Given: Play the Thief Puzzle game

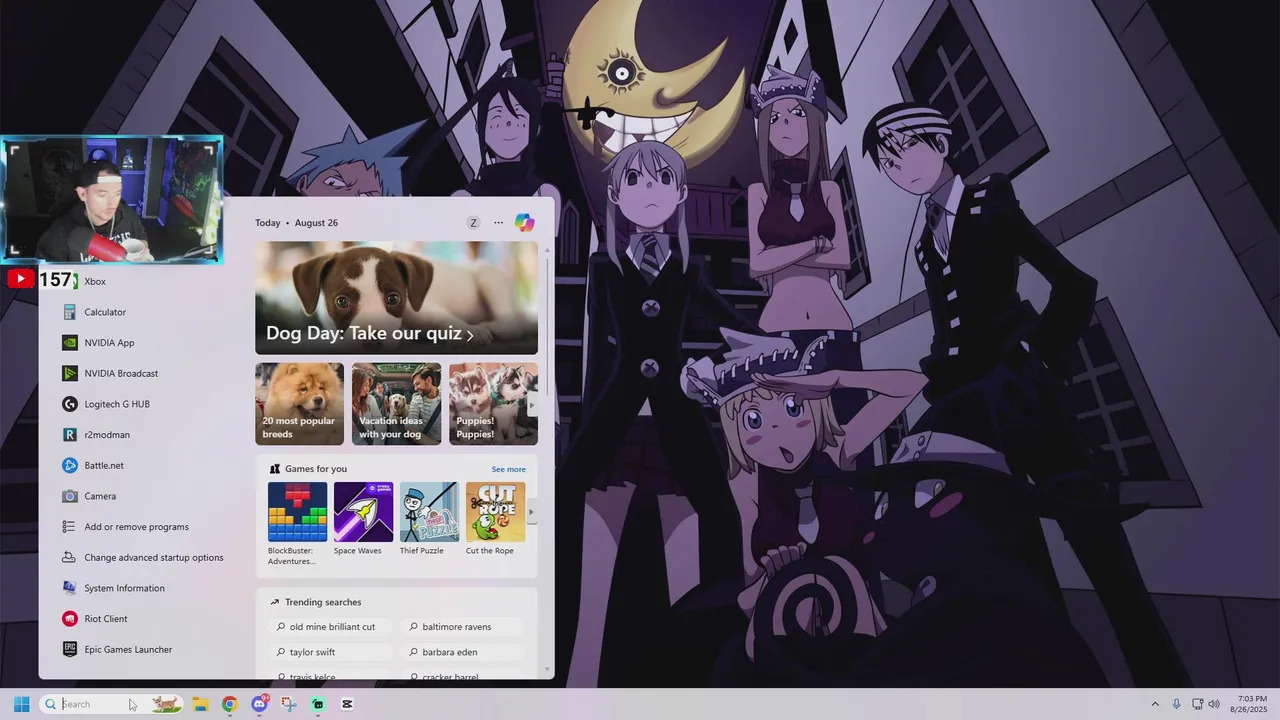Looking at the screenshot, I should (x=429, y=519).
